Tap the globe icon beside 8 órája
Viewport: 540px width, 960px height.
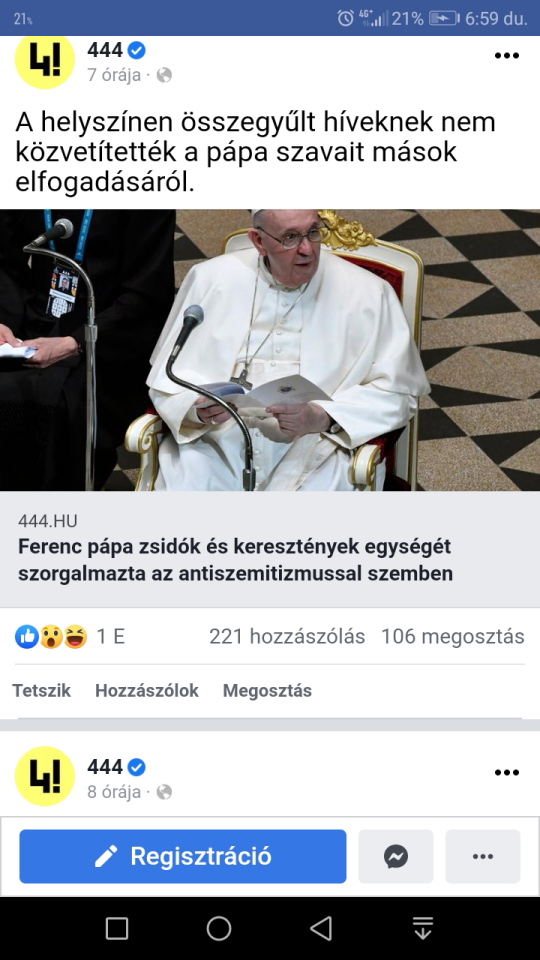(164, 792)
